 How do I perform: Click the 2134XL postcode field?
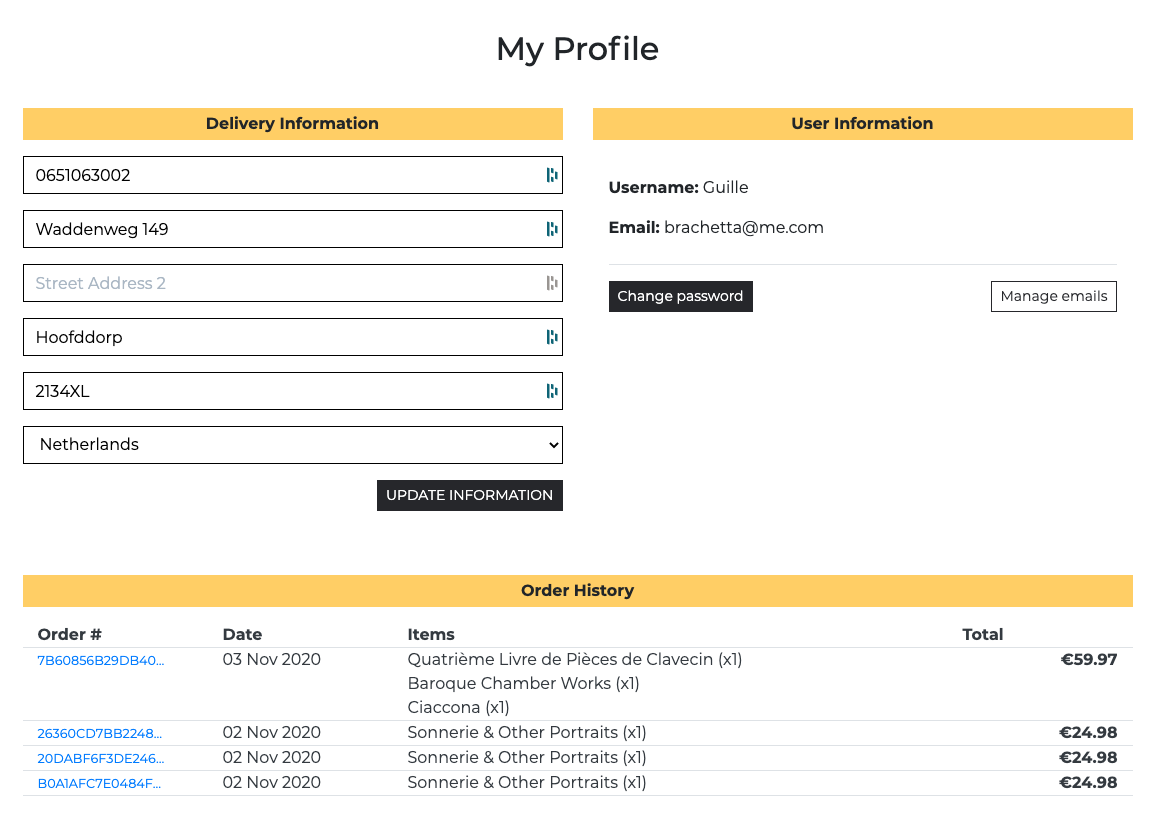coord(292,391)
